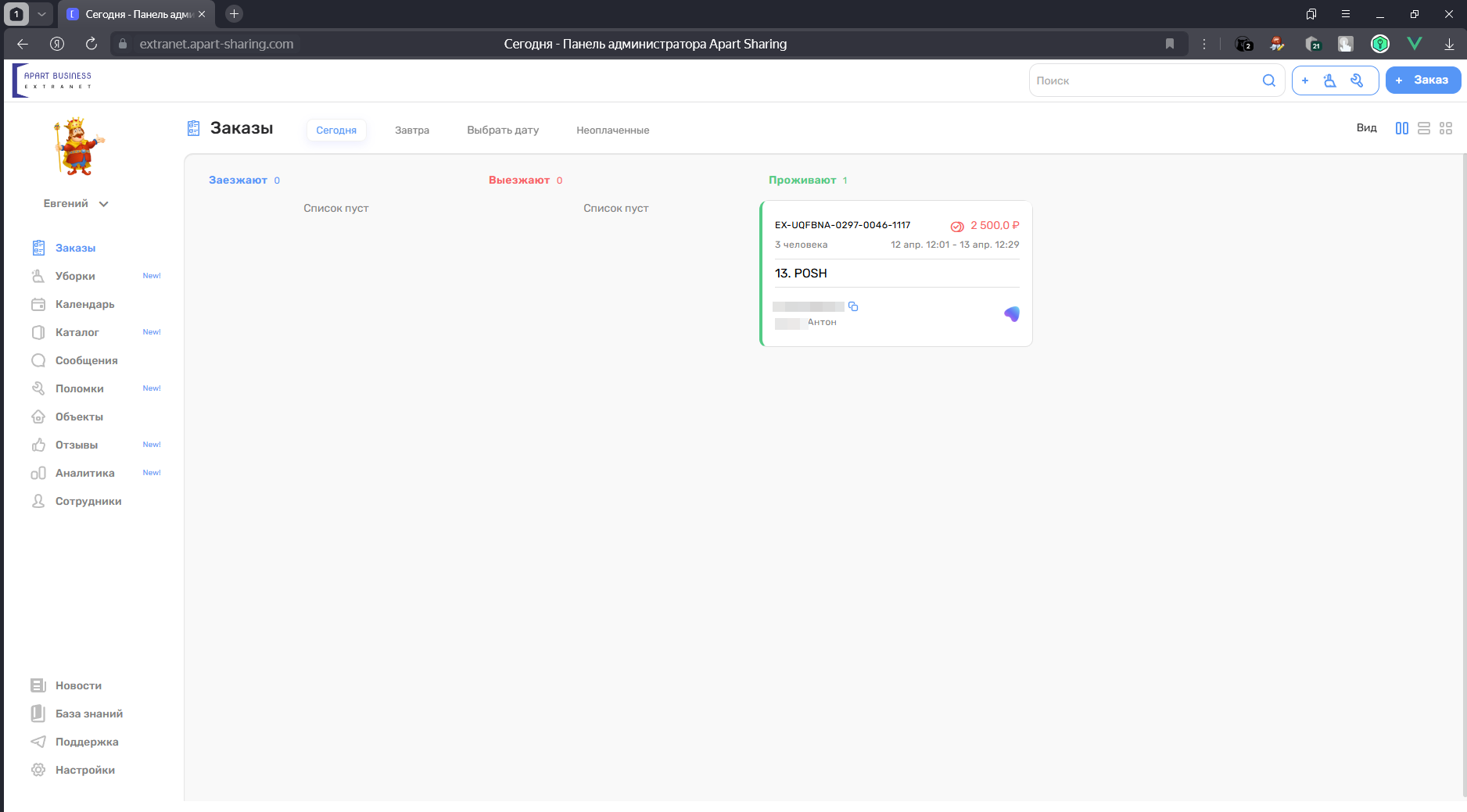Click the blue Заказ button
1467x812 pixels.
(x=1422, y=80)
